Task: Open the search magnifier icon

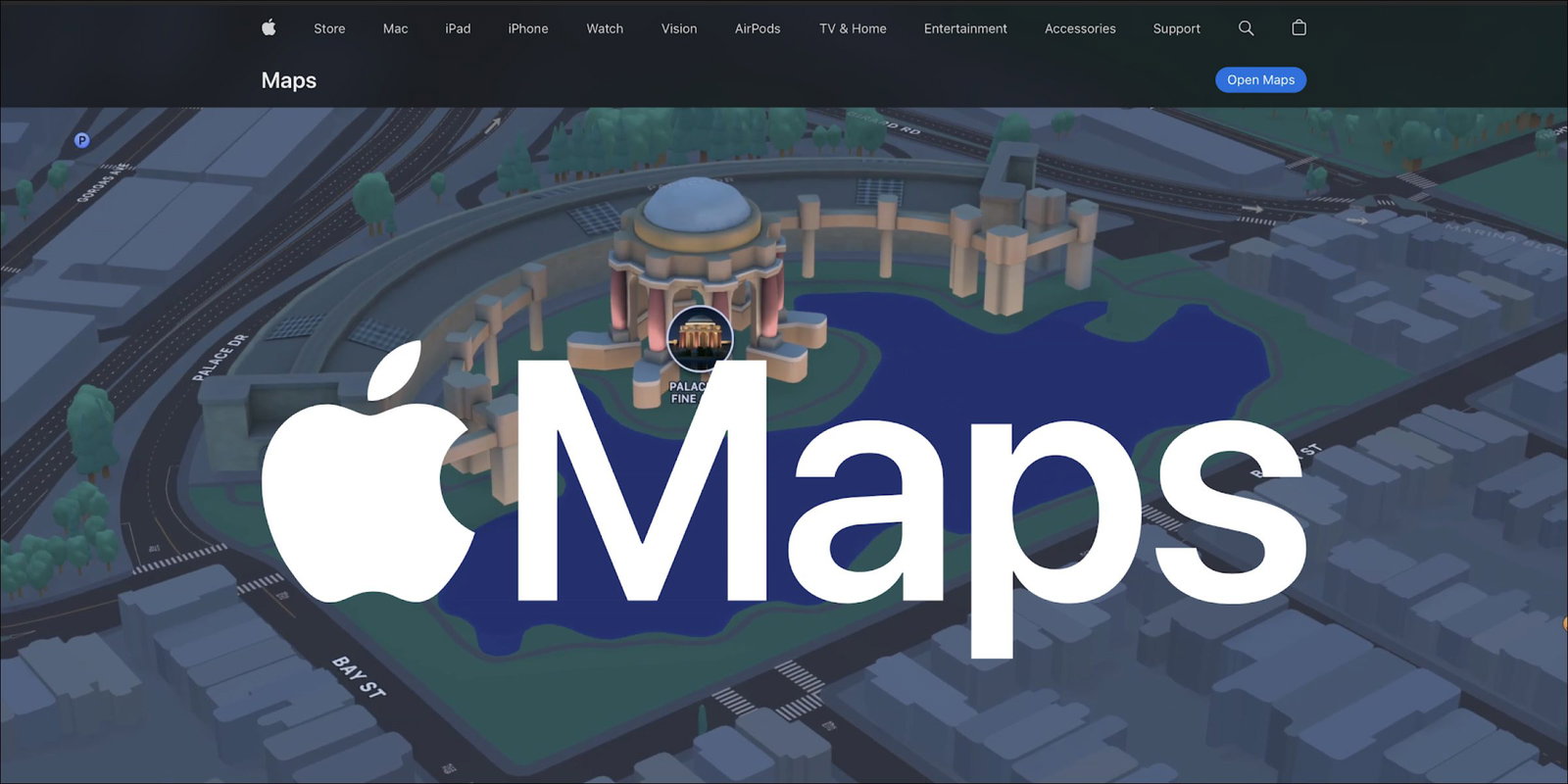Action: pos(1246,28)
